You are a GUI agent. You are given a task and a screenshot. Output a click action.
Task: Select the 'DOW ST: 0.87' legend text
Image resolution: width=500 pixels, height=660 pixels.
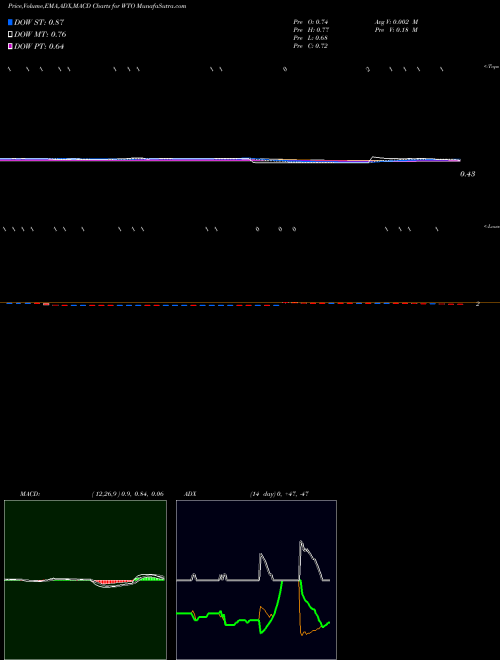coord(39,23)
